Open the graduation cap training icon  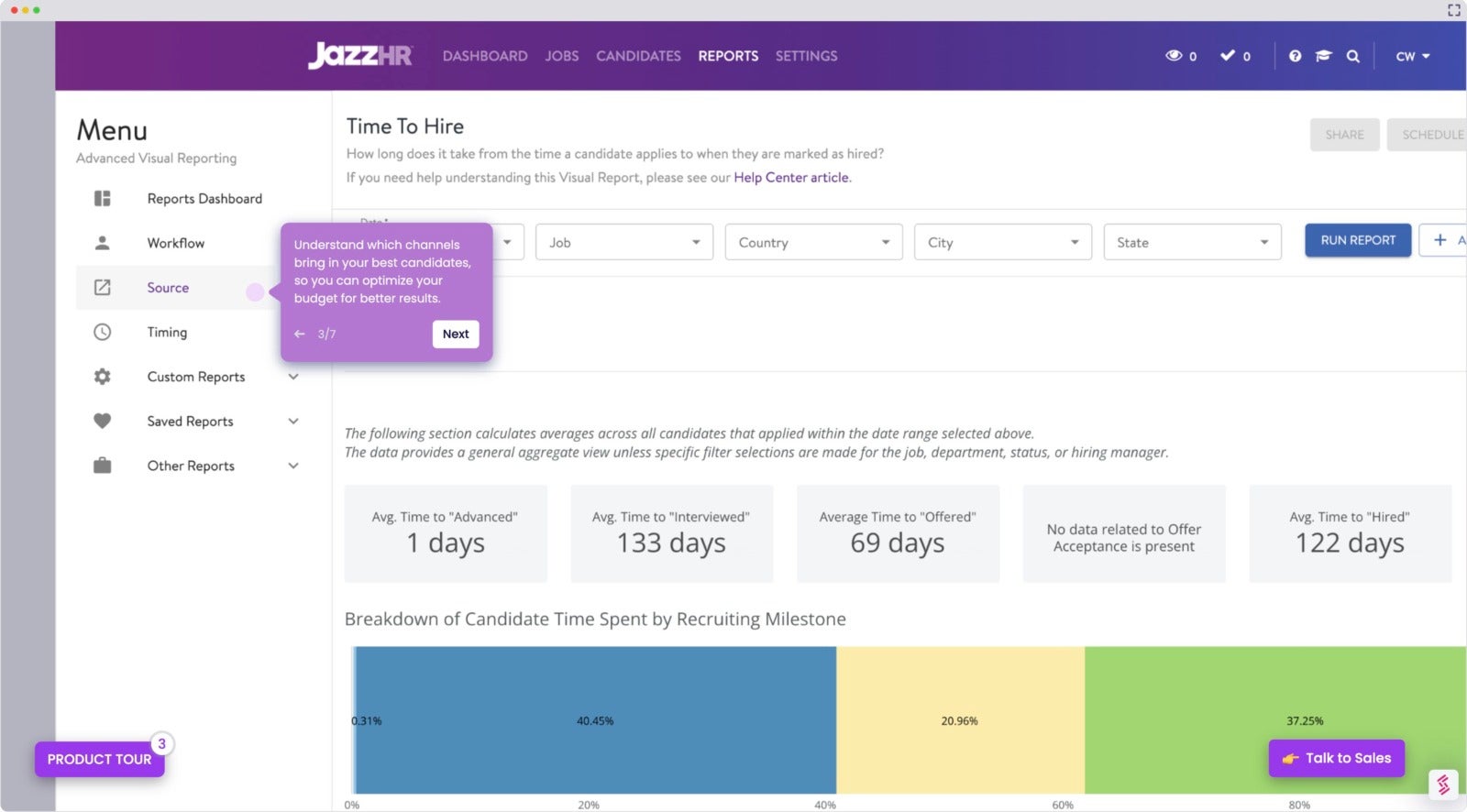(x=1323, y=56)
